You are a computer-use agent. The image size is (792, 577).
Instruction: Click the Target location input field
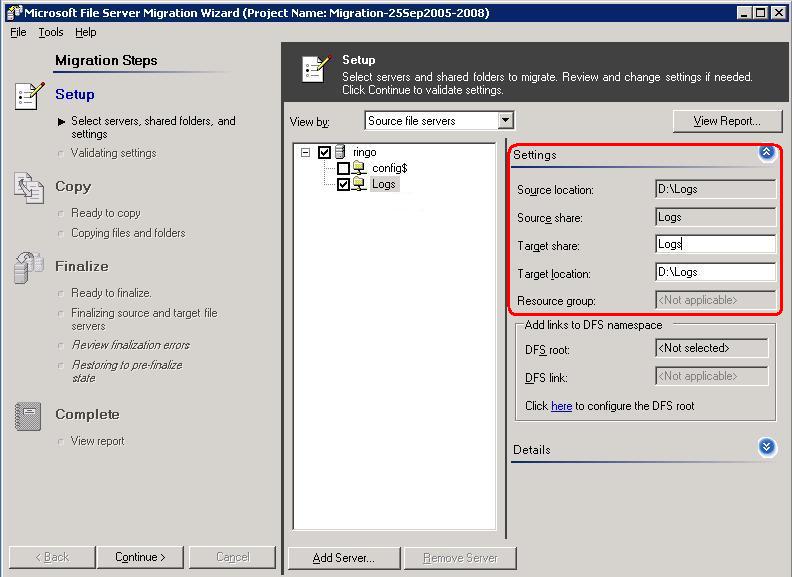[715, 272]
